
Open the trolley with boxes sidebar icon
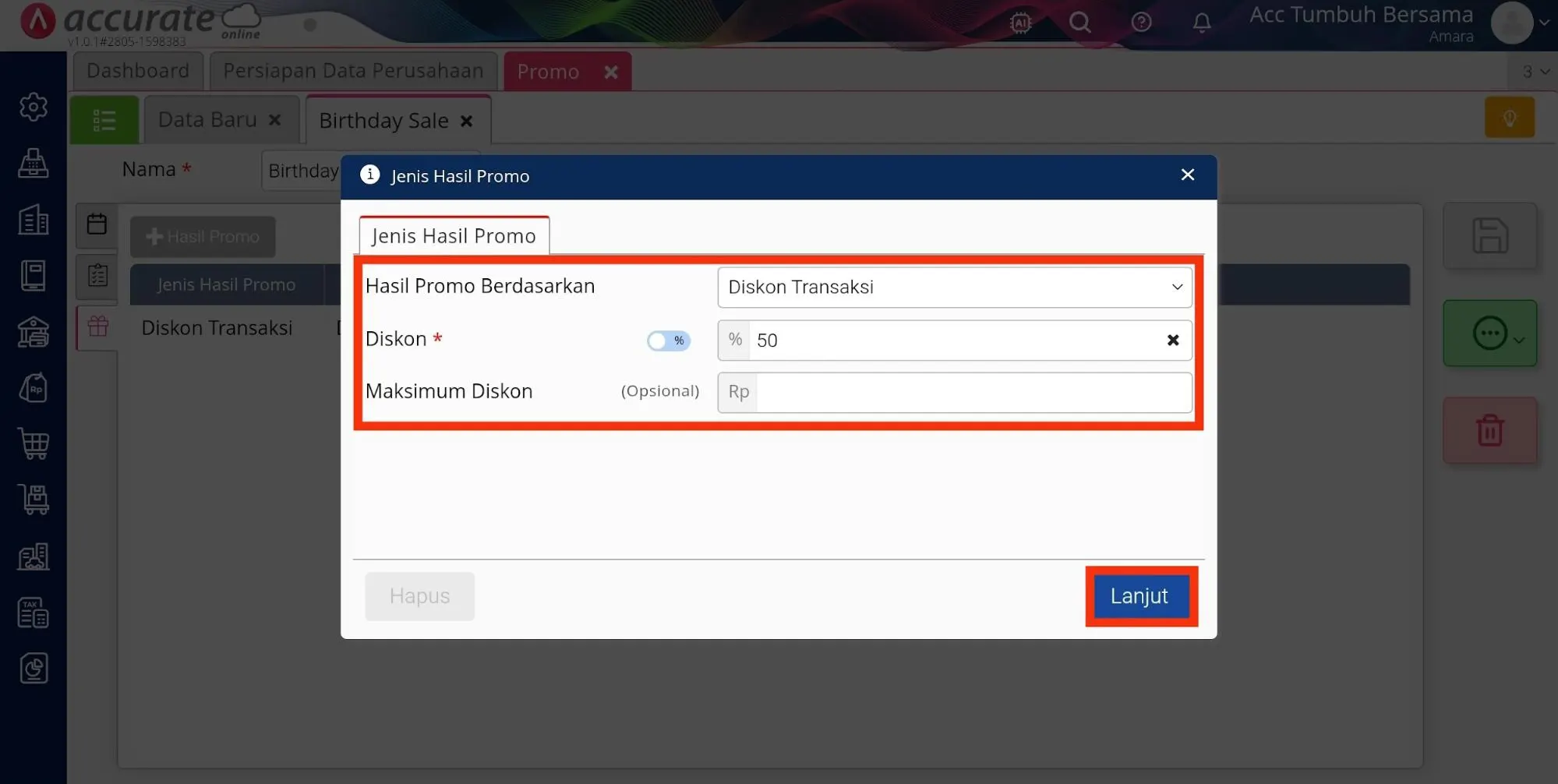click(34, 500)
